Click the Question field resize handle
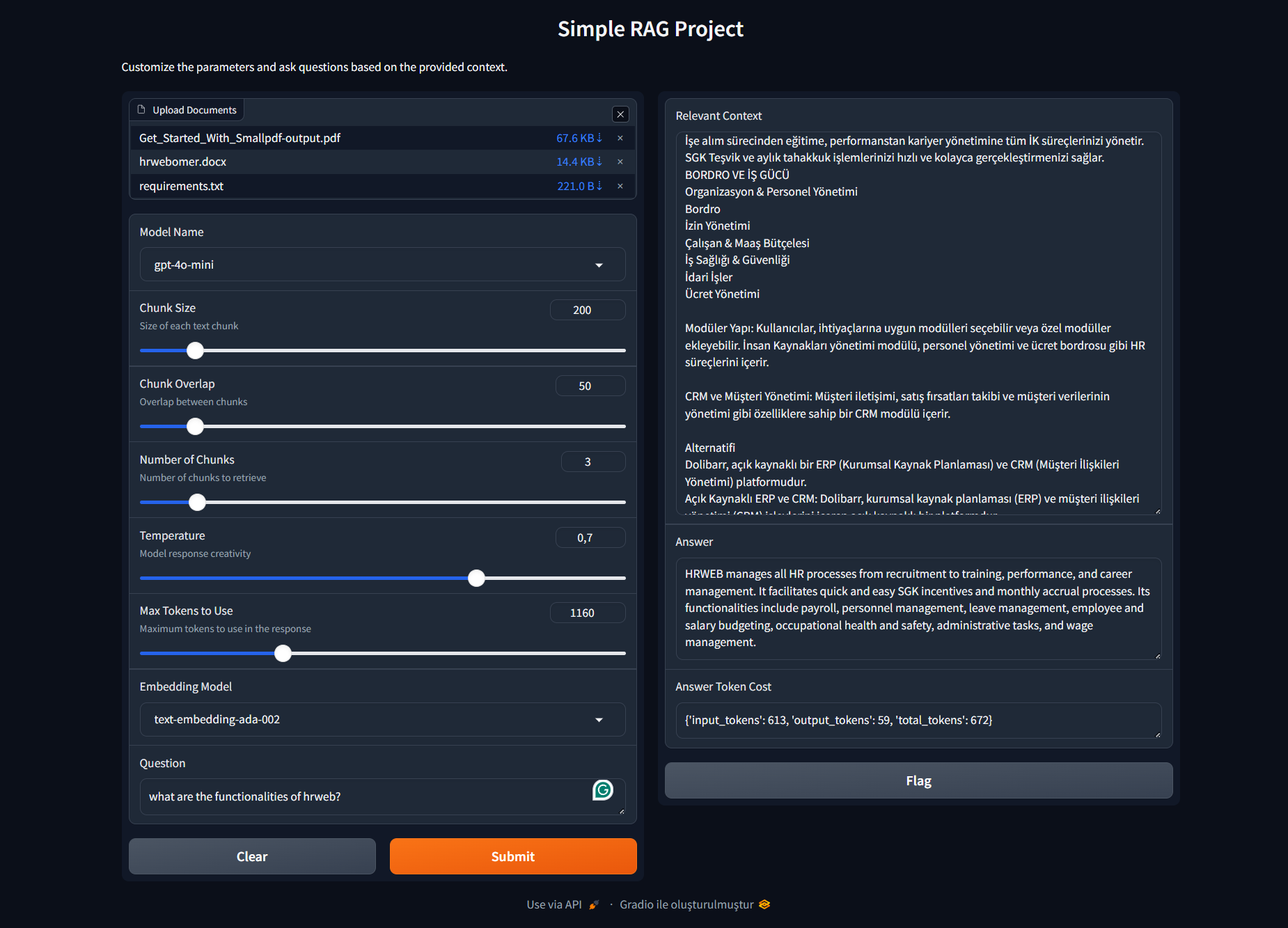 click(x=621, y=811)
